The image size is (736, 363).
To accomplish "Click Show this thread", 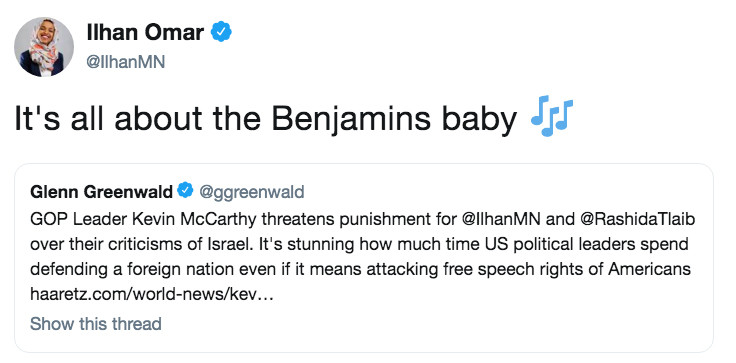I will coord(96,324).
